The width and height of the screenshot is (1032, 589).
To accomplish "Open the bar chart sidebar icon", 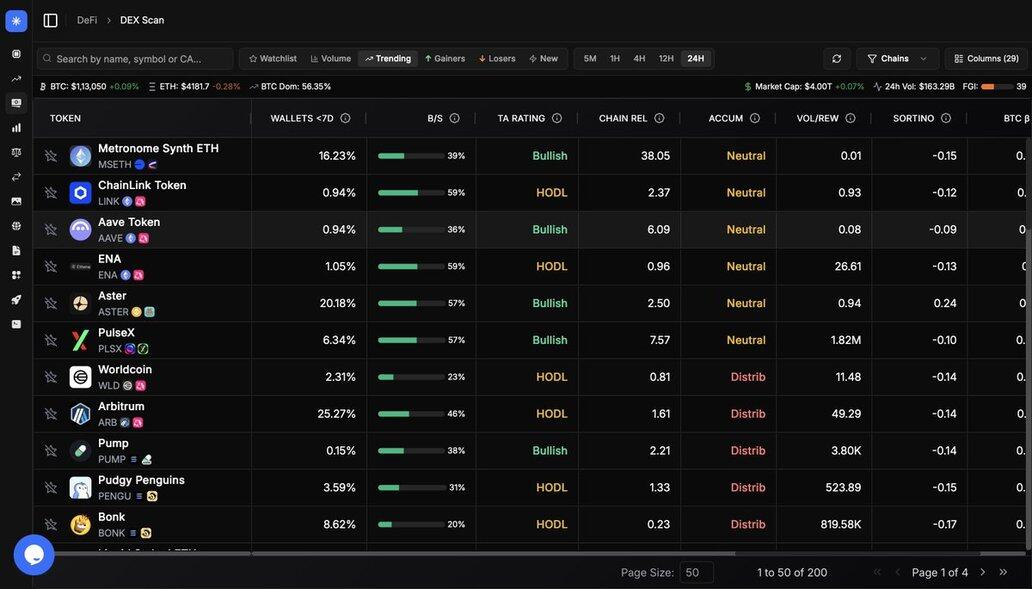I will [16, 128].
